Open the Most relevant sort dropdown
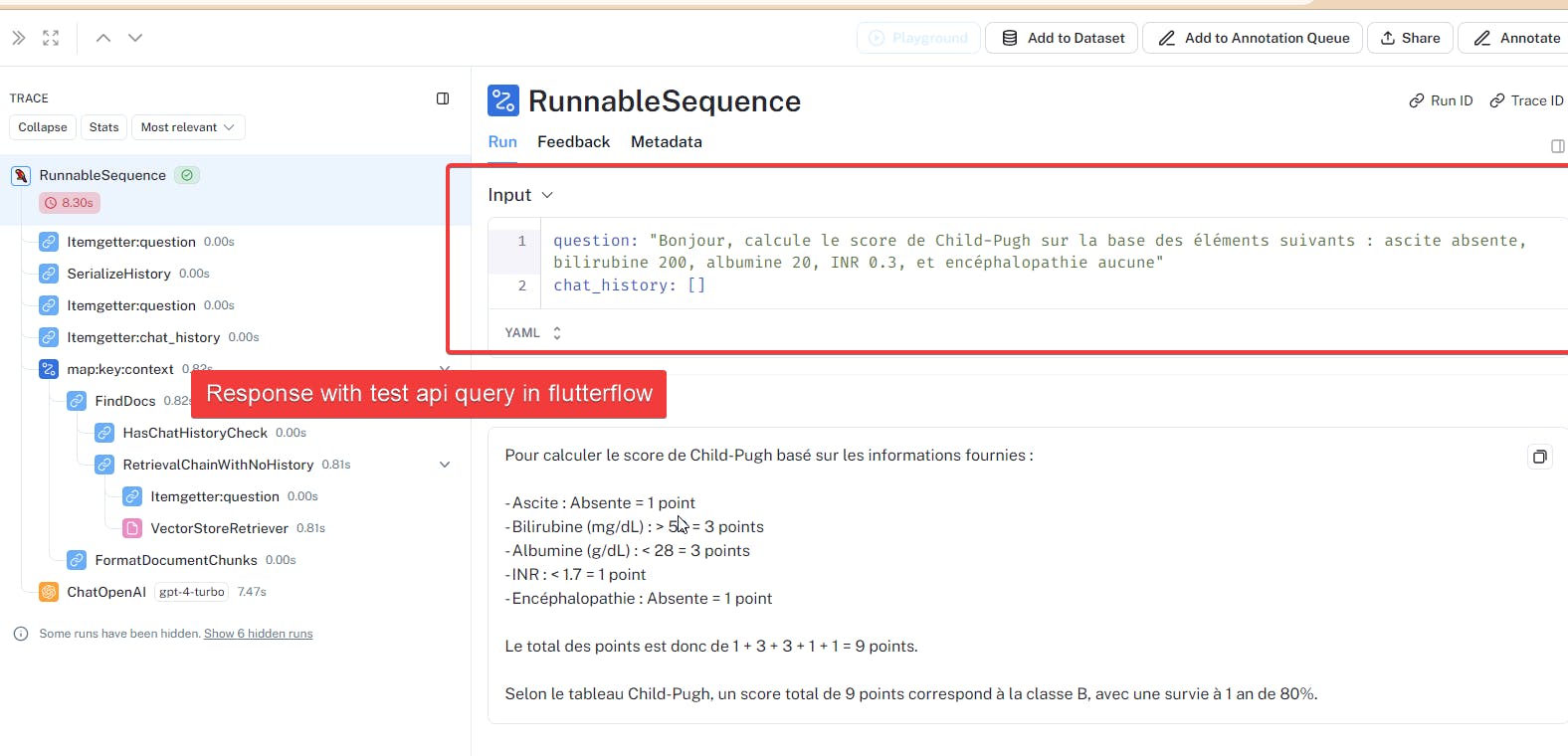The height and width of the screenshot is (756, 1568). coord(187,127)
